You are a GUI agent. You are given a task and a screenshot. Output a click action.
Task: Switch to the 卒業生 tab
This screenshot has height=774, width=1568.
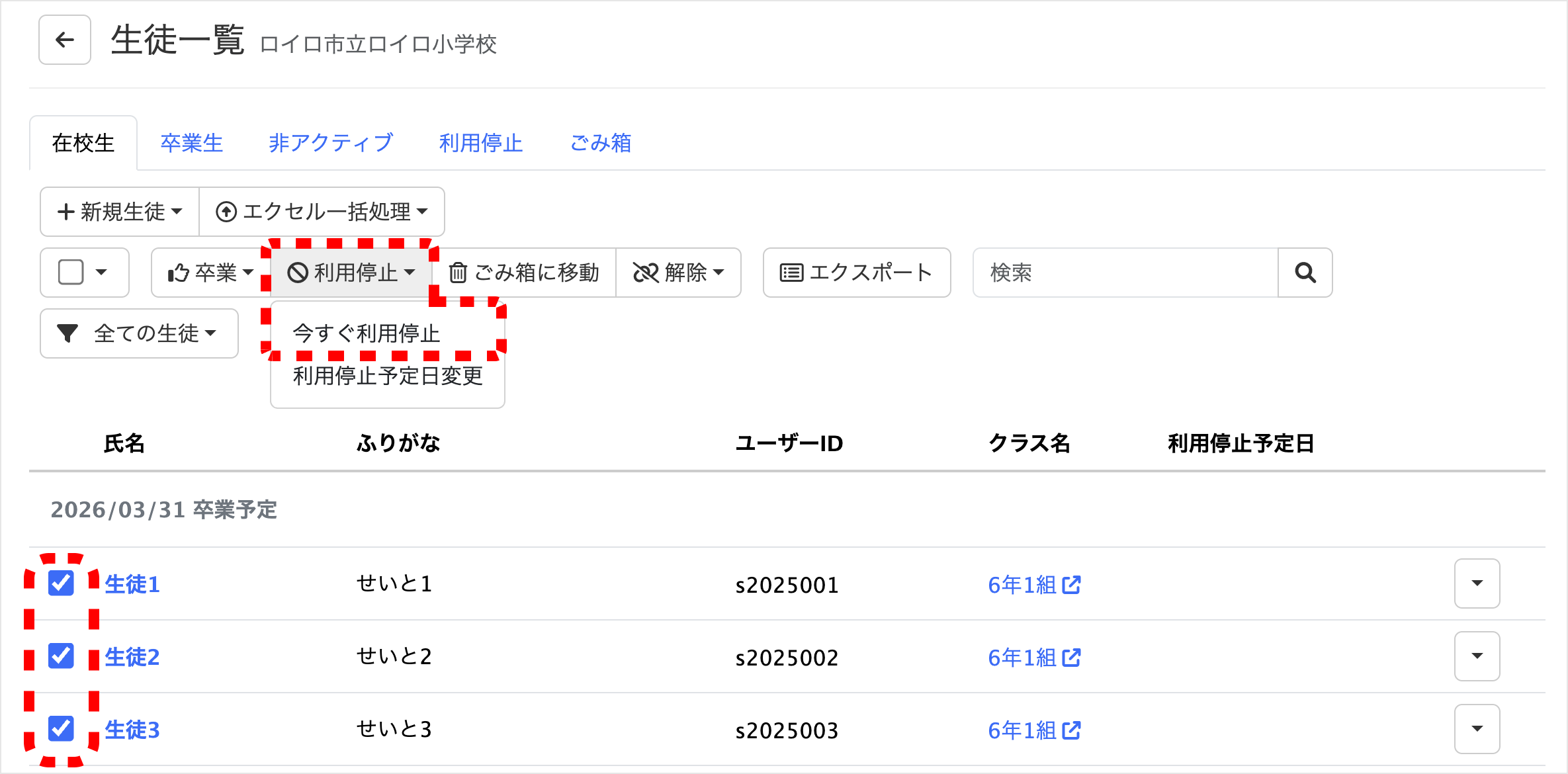tap(191, 143)
